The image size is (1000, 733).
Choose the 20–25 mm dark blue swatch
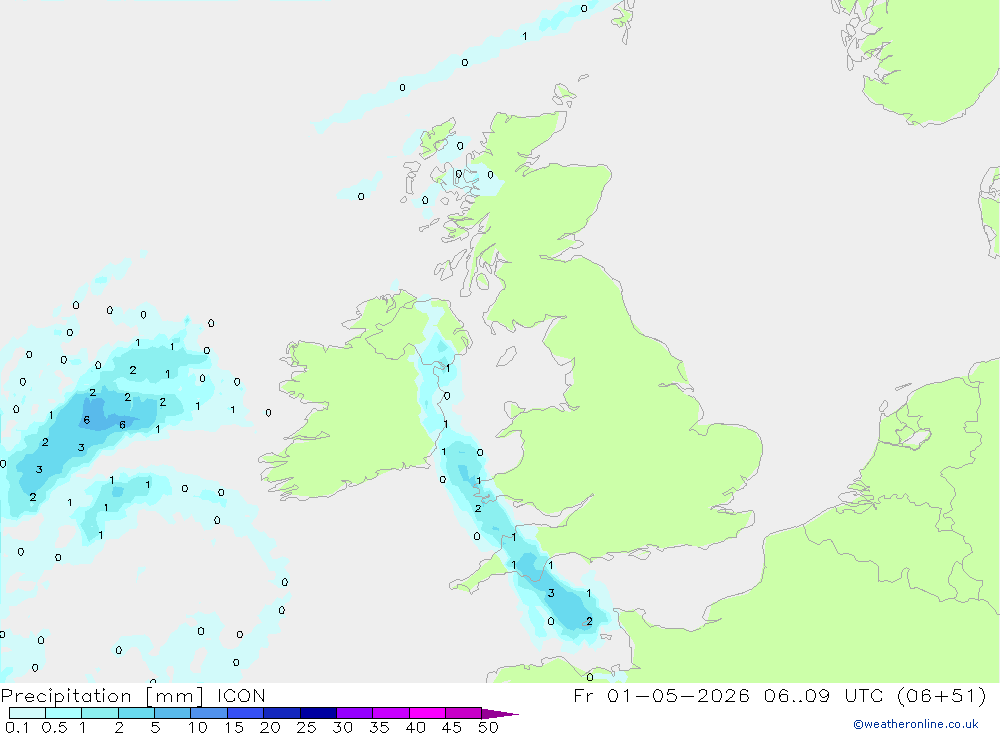282,713
